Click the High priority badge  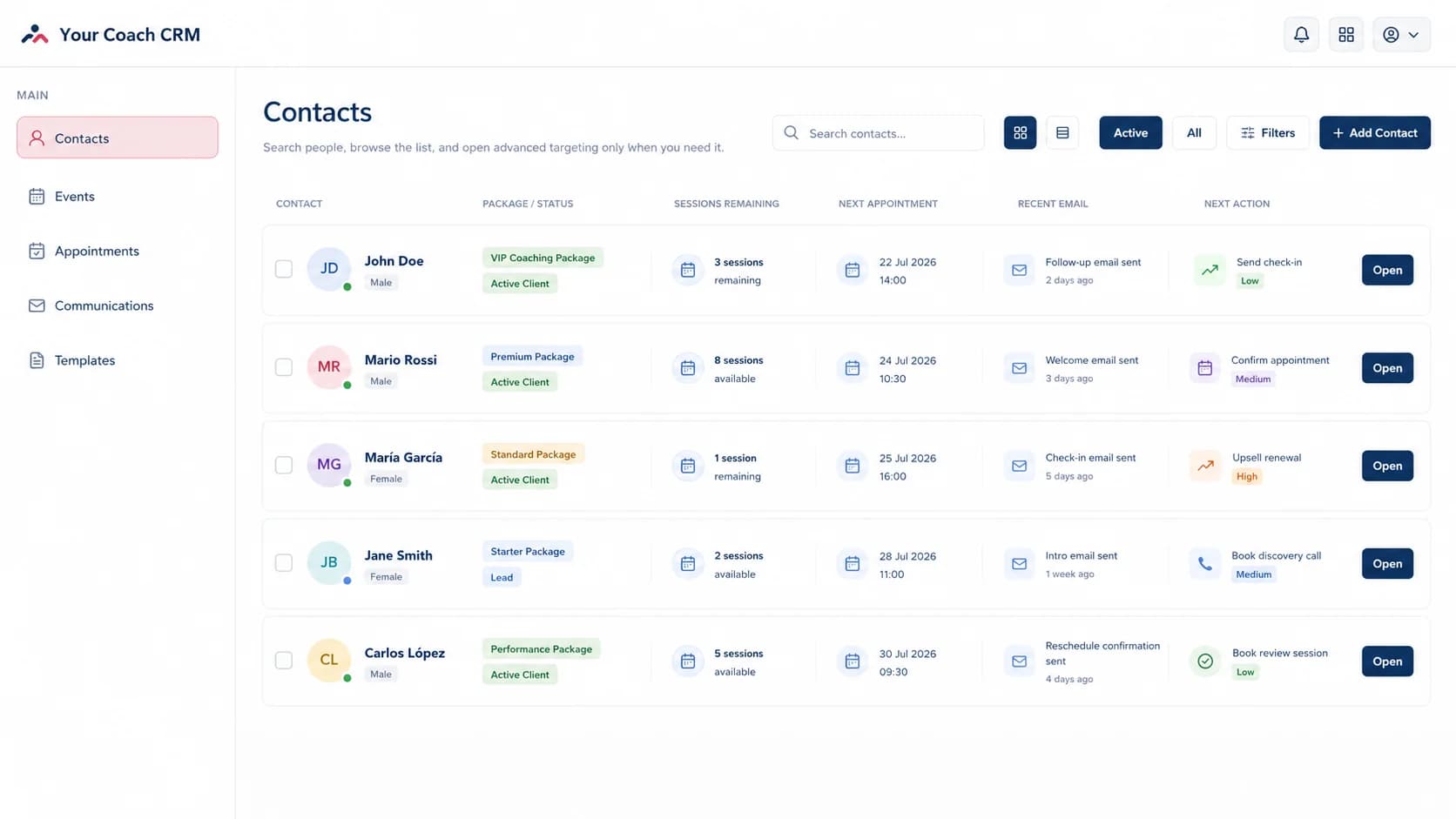click(x=1247, y=477)
